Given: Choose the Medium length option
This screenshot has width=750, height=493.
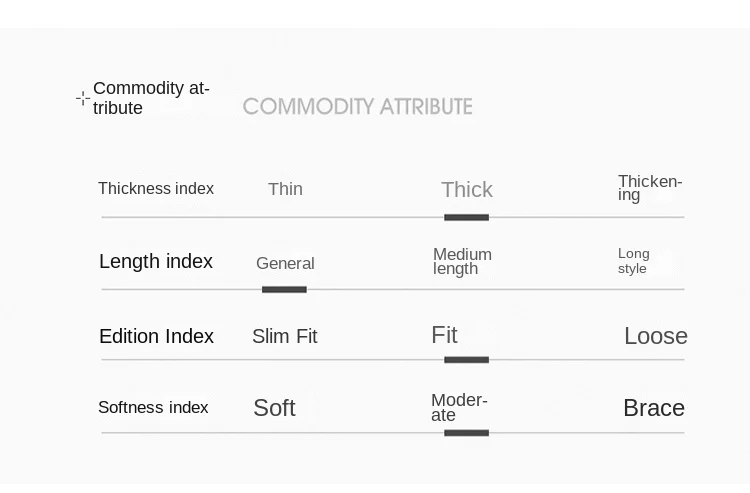Looking at the screenshot, I should coord(462,261).
